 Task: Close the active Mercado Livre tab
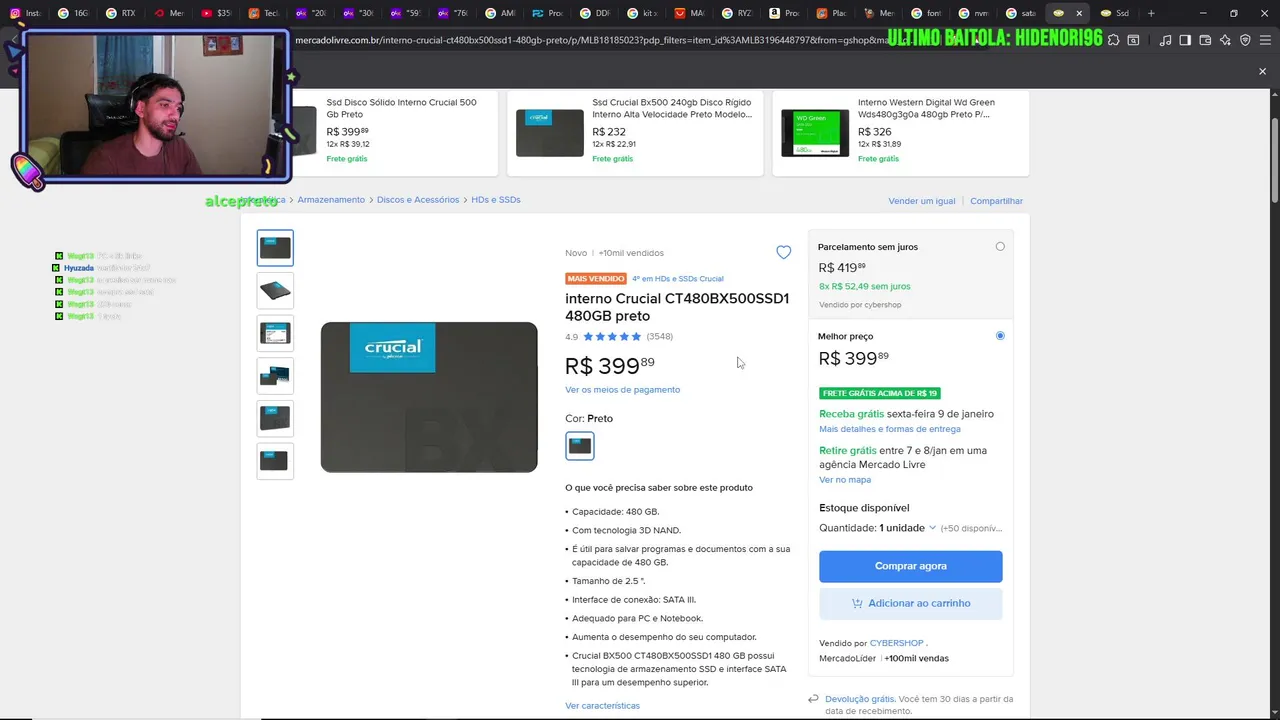click(1079, 13)
